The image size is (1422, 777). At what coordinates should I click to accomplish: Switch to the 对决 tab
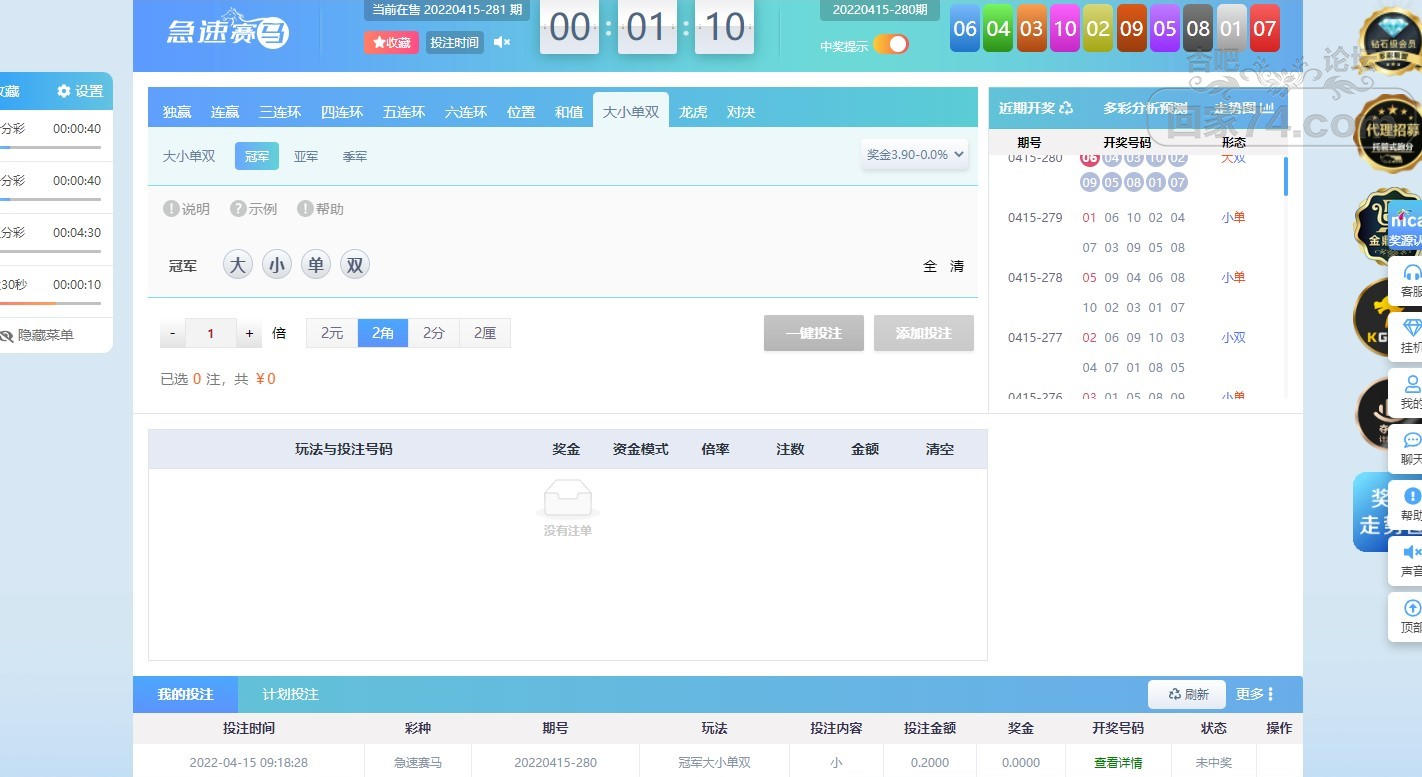pos(741,112)
